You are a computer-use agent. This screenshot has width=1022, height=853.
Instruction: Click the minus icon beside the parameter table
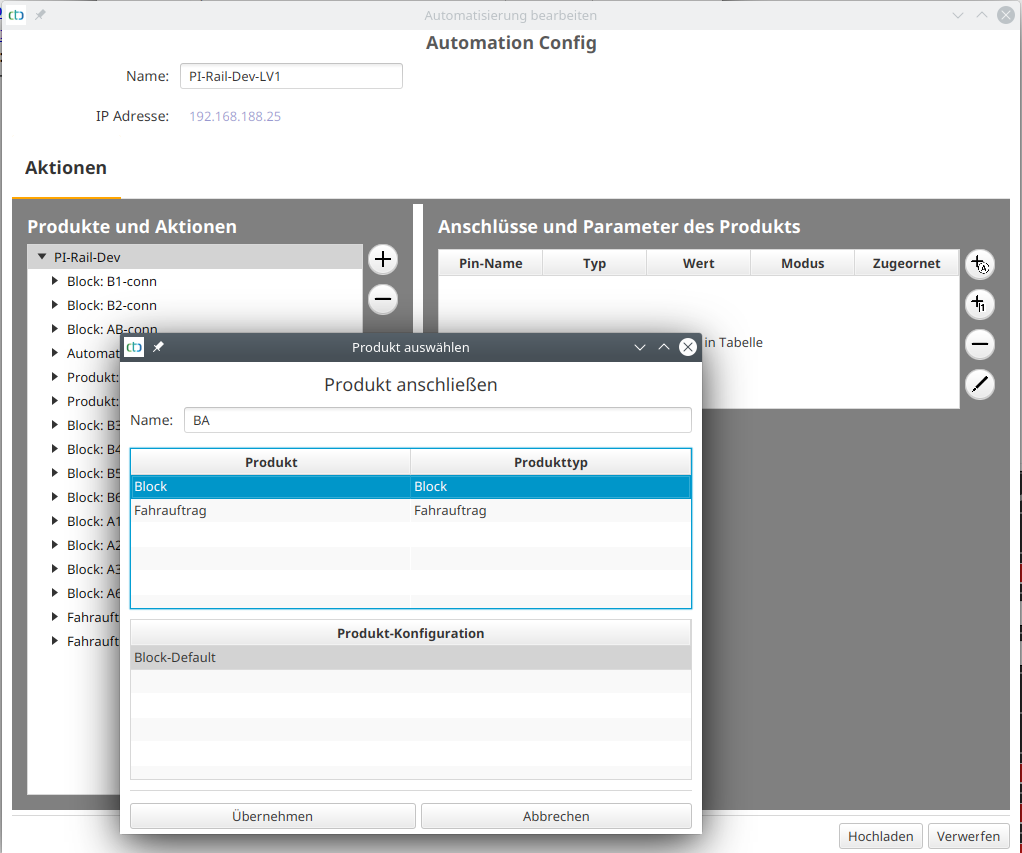point(979,345)
